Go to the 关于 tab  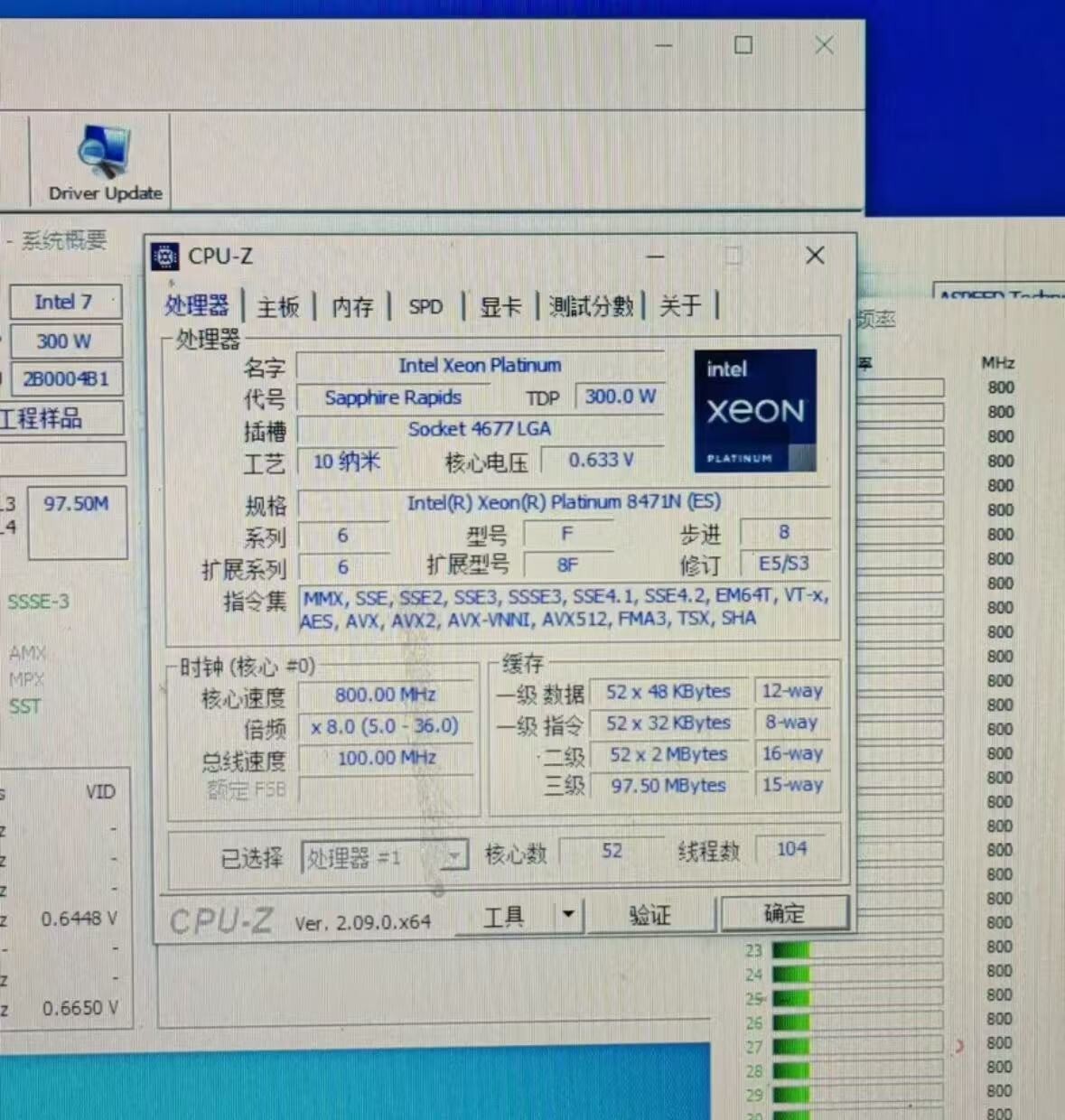point(680,305)
